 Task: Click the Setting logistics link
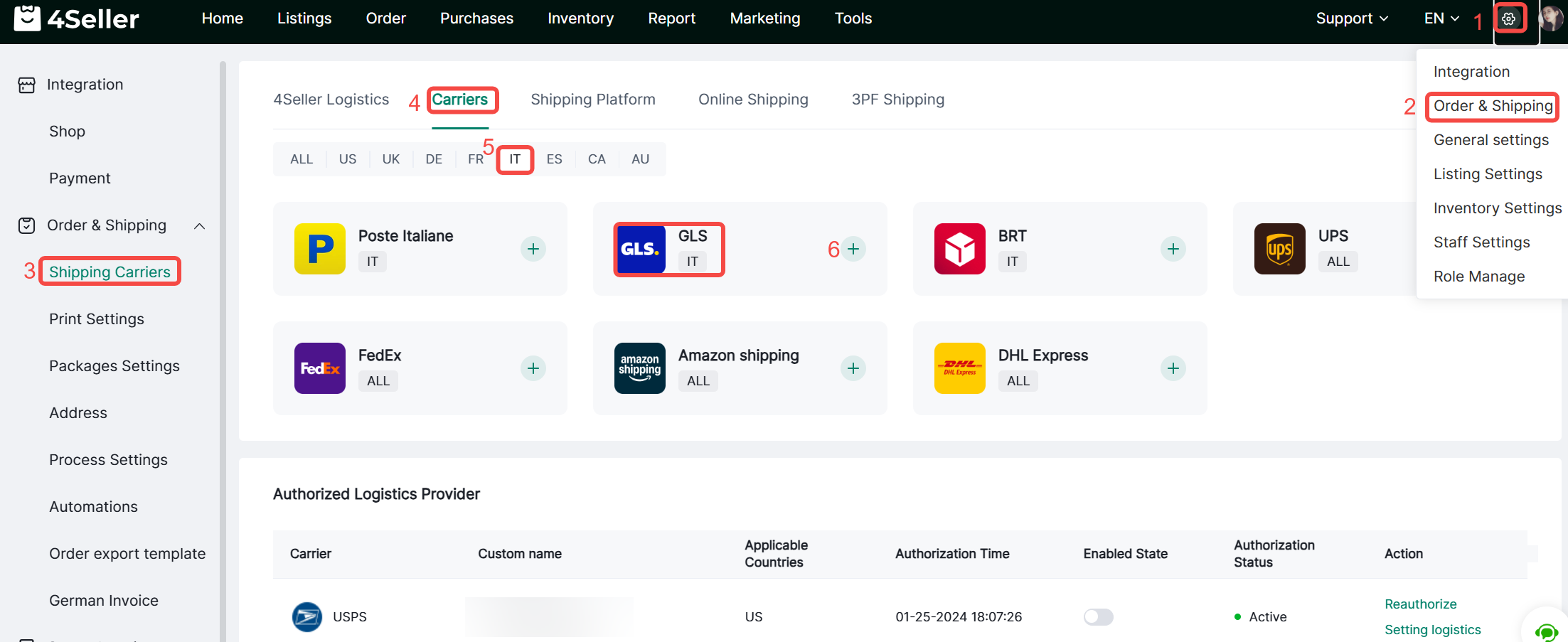(x=1432, y=629)
